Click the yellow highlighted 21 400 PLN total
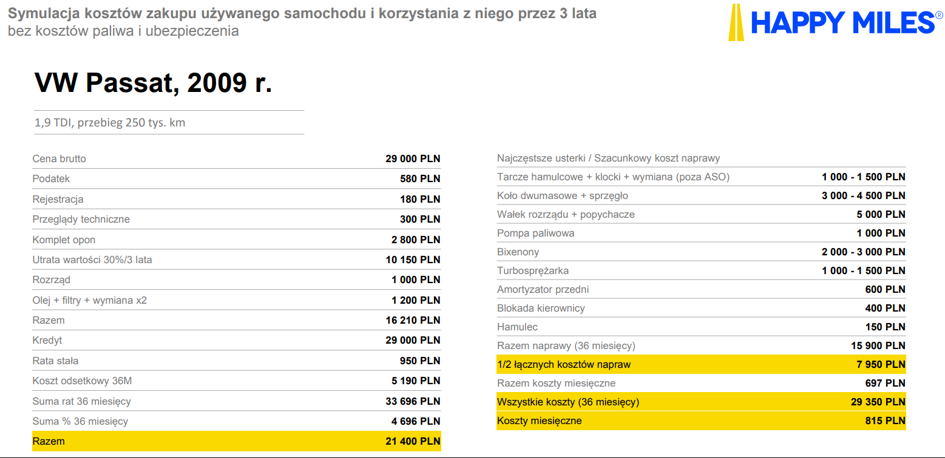This screenshot has height=458, width=945. pyautogui.click(x=411, y=441)
